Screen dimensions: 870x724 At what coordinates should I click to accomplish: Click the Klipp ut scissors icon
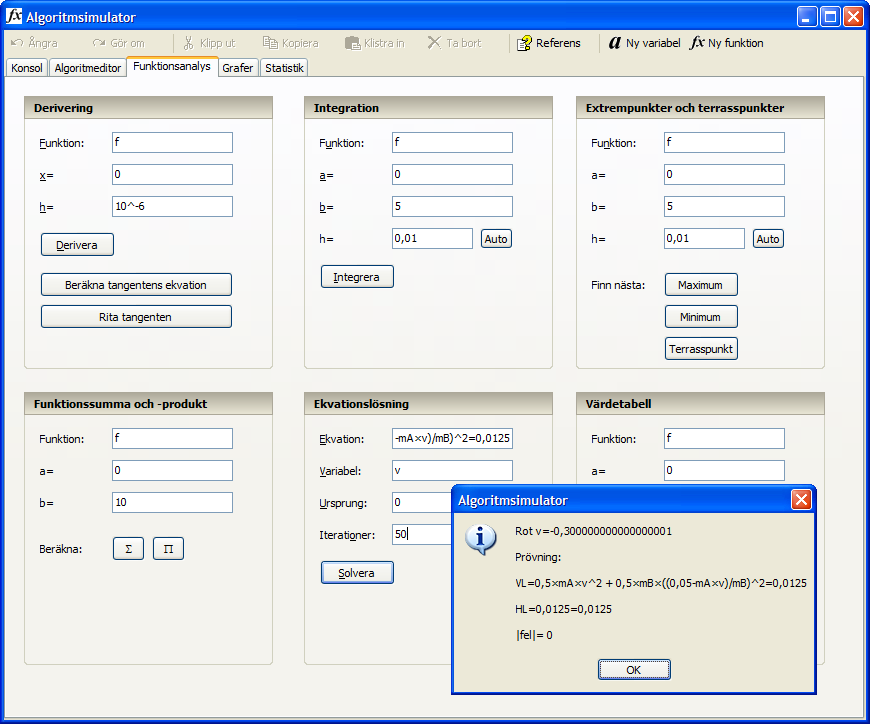189,43
